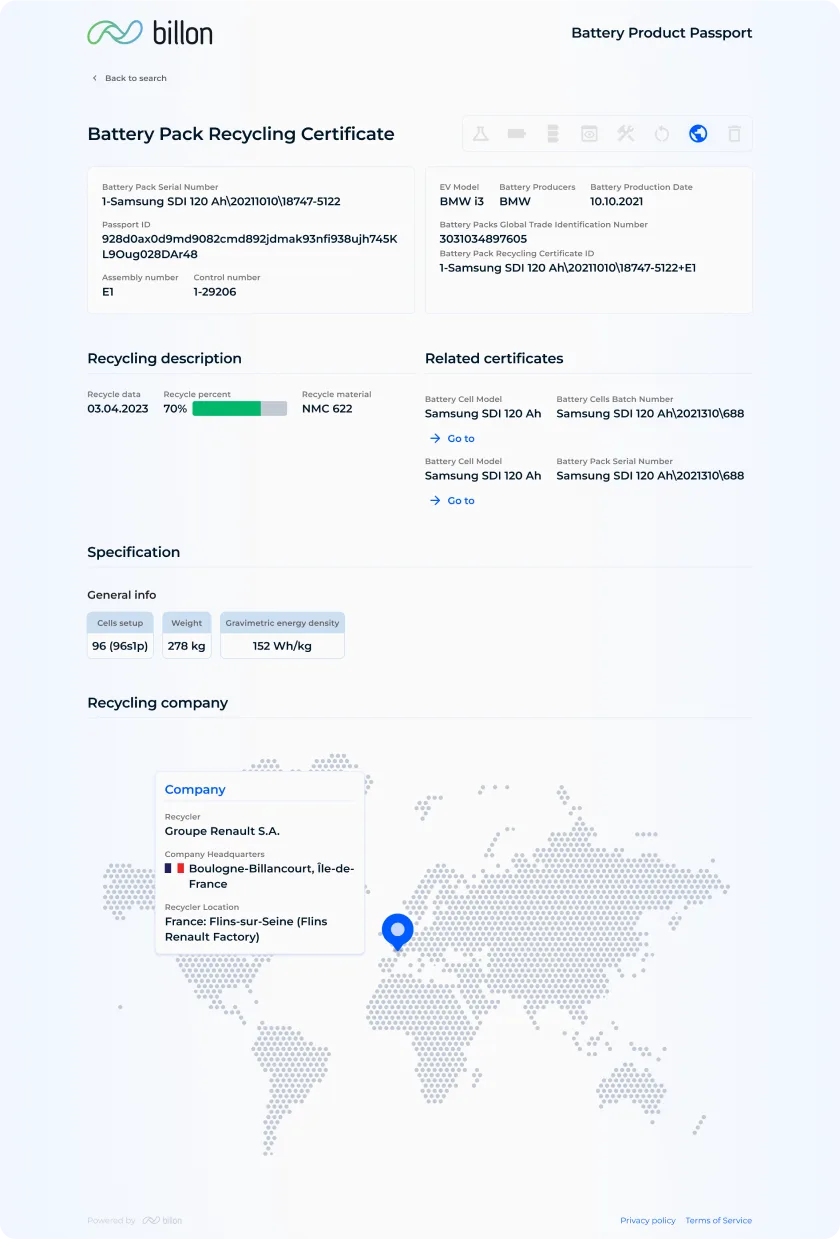Go back to search
The height and width of the screenshot is (1239, 840).
136,78
